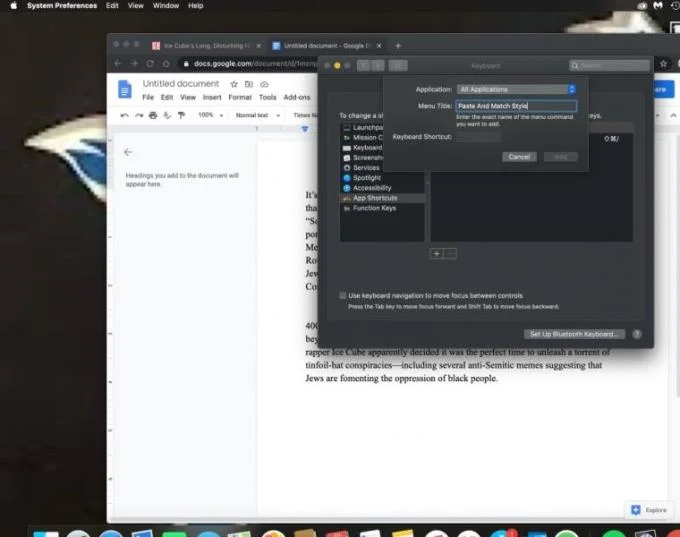Select Spotlight in shortcuts list
The height and width of the screenshot is (537, 680).
pyautogui.click(x=362, y=178)
